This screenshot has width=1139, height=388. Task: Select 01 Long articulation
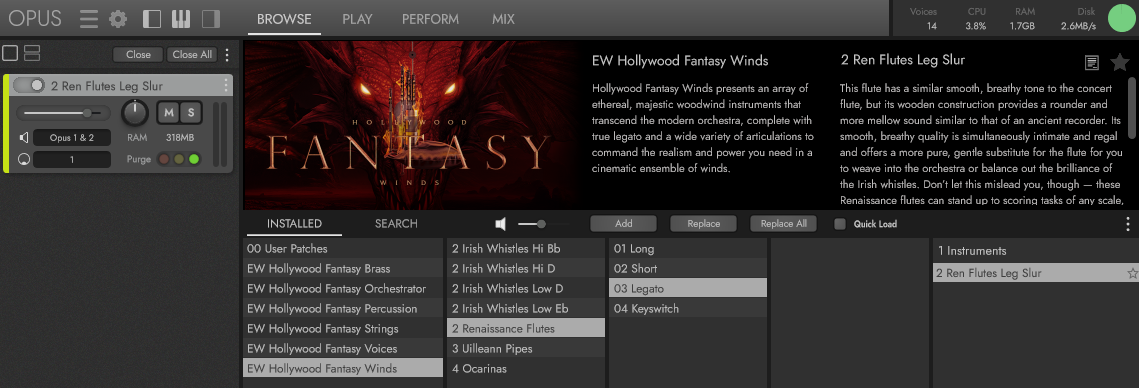[688, 248]
